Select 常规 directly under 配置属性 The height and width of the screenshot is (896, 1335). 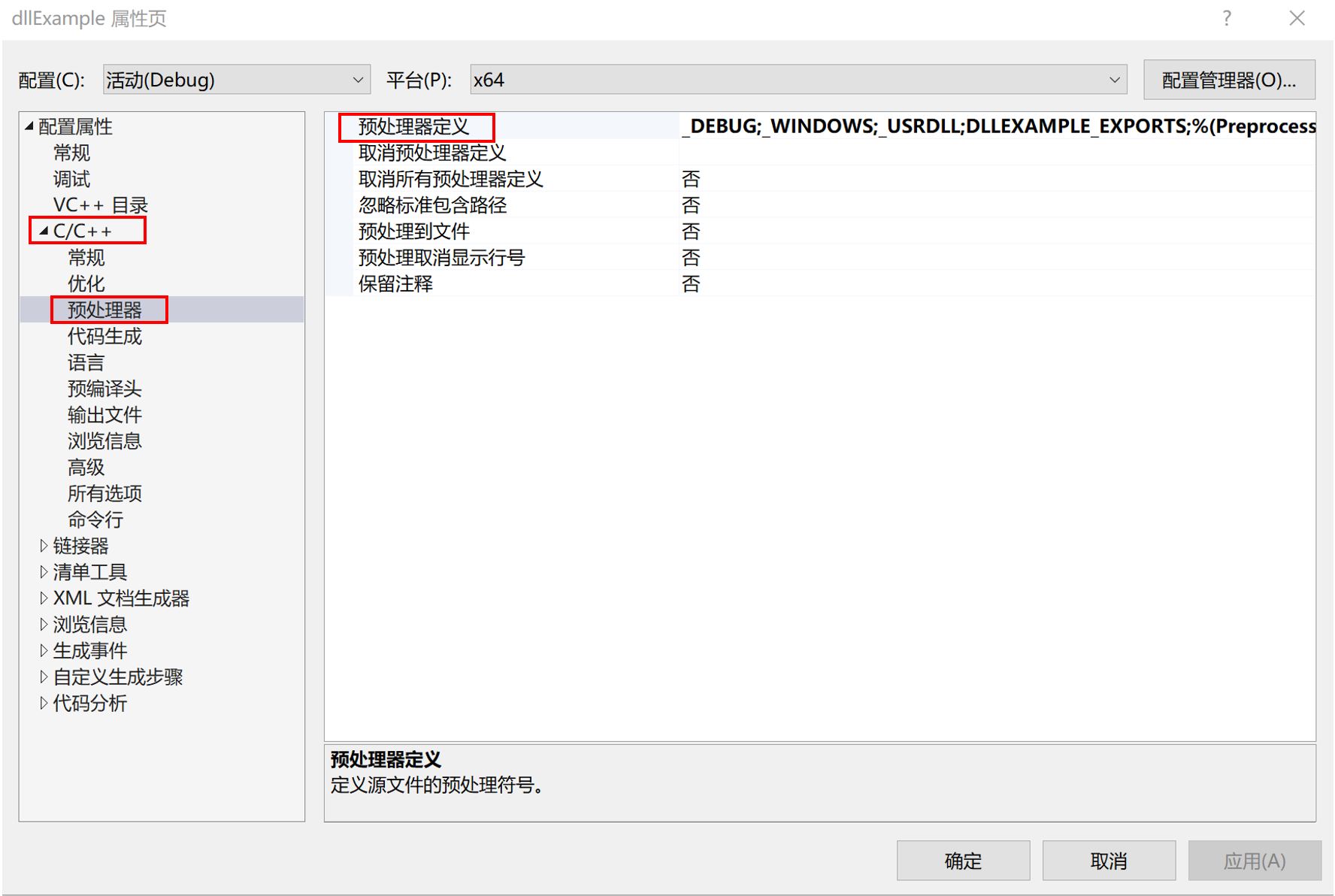pyautogui.click(x=71, y=153)
